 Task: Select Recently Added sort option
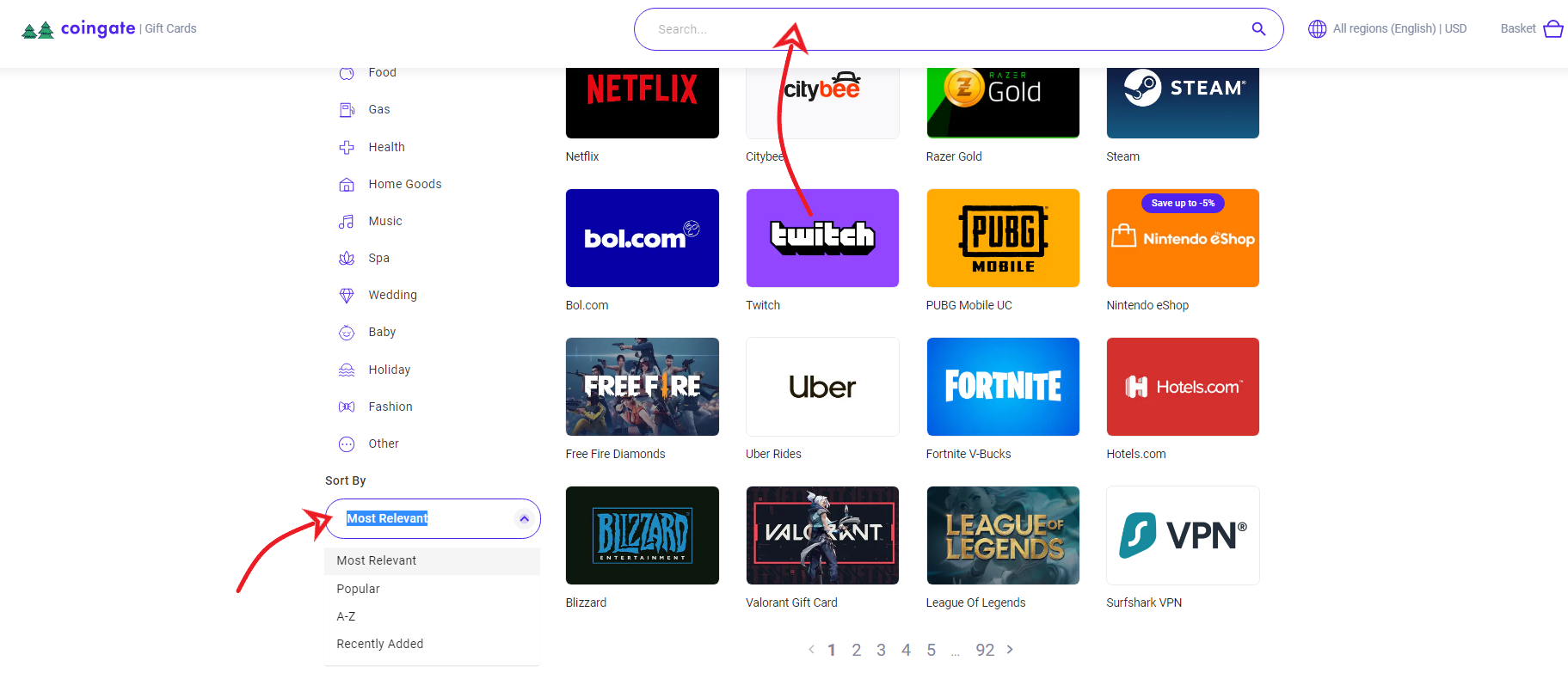(x=432, y=644)
